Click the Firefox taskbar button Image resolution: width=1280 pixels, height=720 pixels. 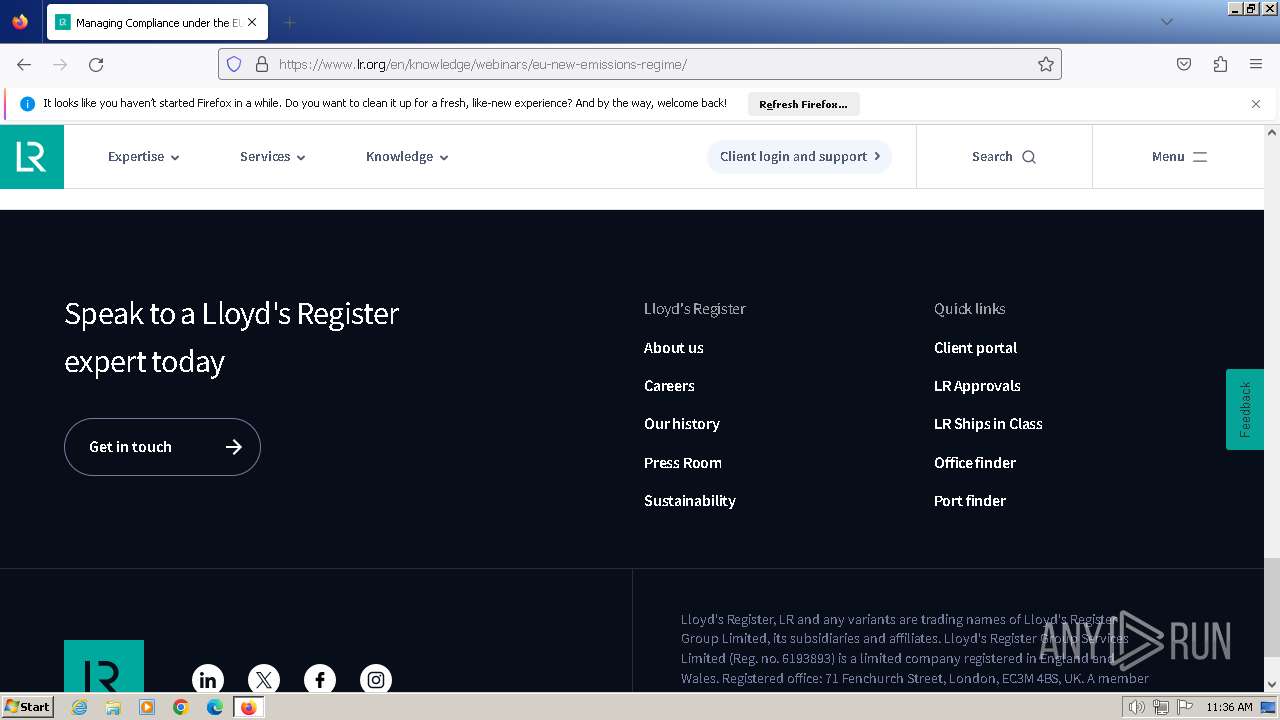click(x=248, y=707)
